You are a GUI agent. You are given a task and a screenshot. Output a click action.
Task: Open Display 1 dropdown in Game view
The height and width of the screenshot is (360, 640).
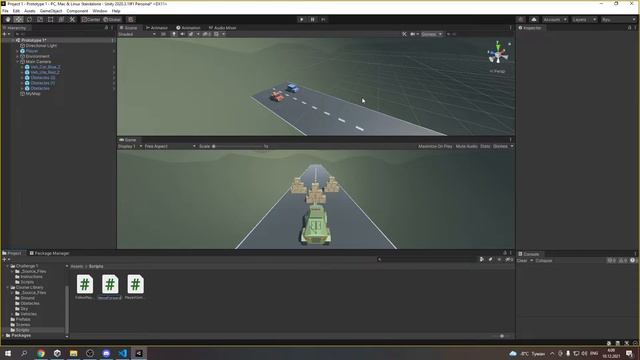pos(130,146)
